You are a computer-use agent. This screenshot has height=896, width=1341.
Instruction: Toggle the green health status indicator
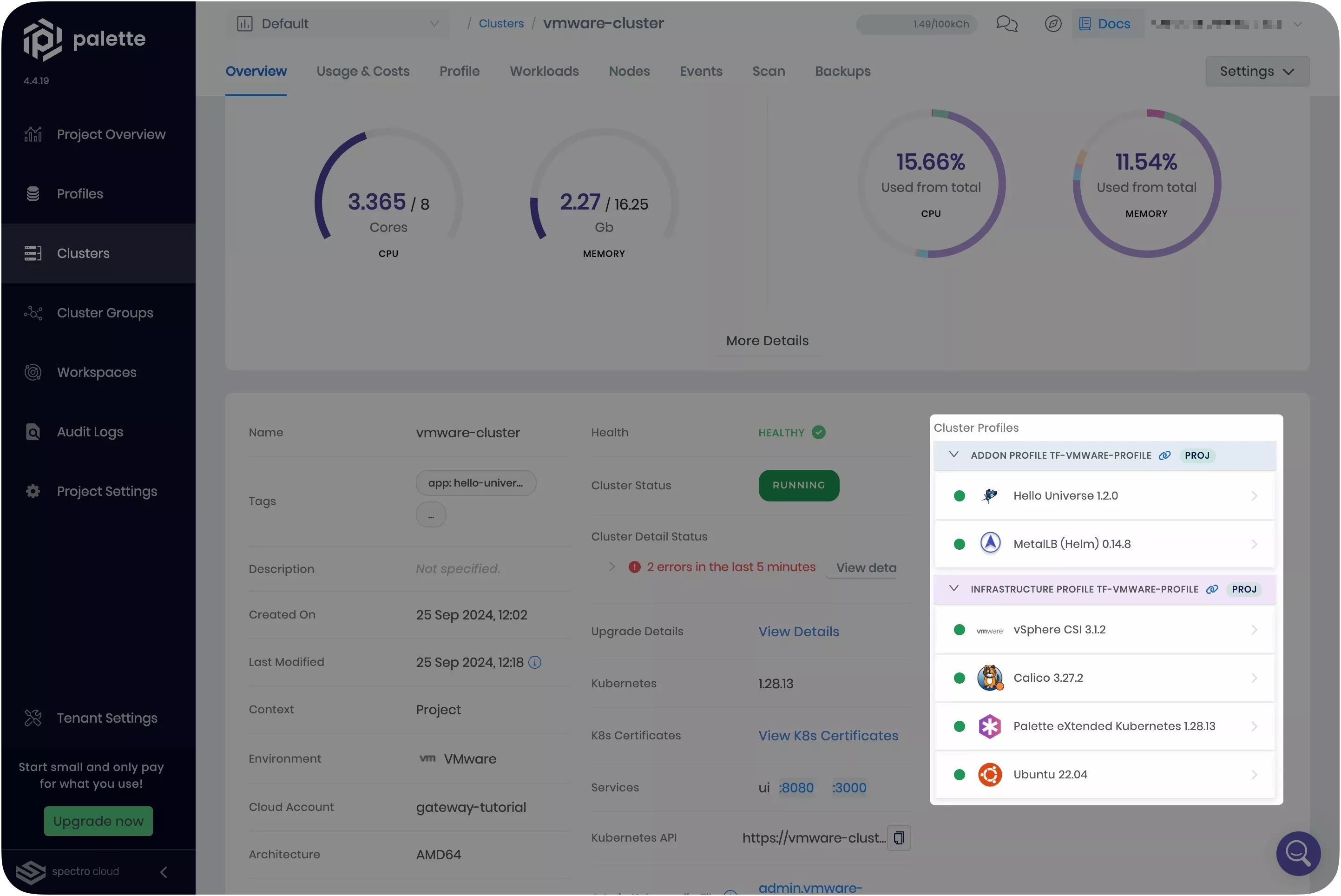(x=819, y=432)
